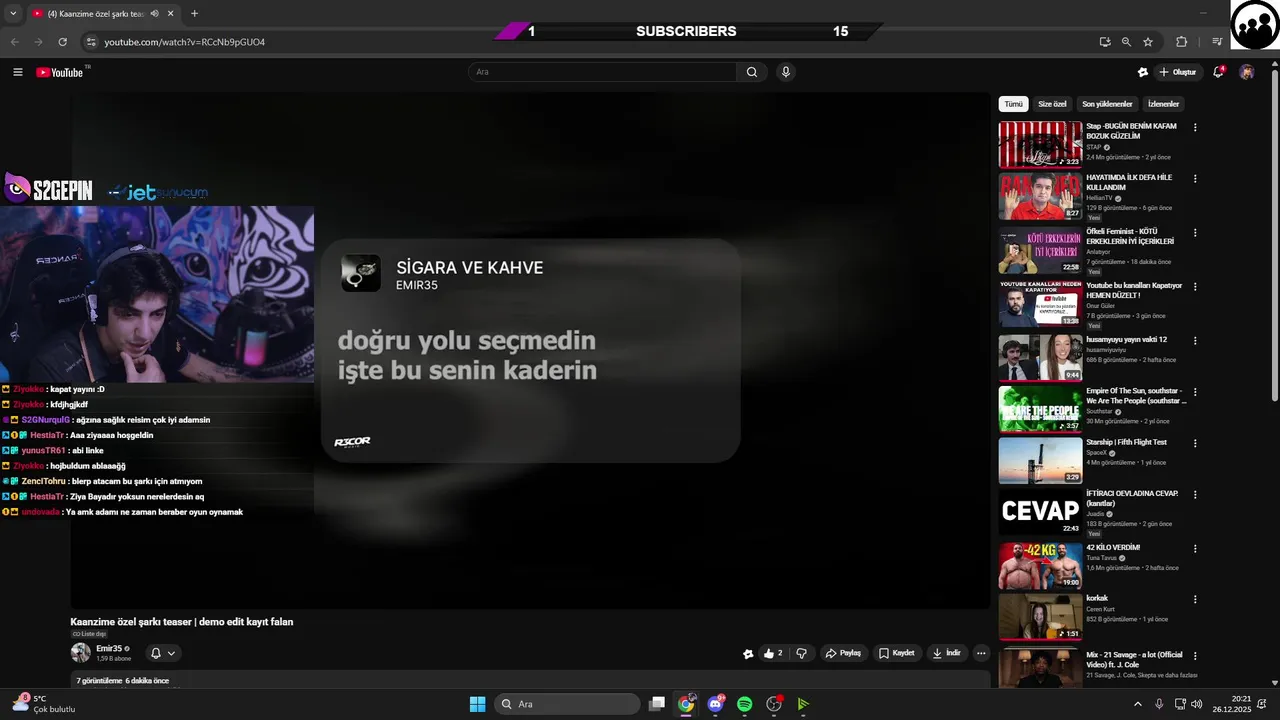1280x720 pixels.
Task: Click the Paylaş share button
Action: [843, 653]
